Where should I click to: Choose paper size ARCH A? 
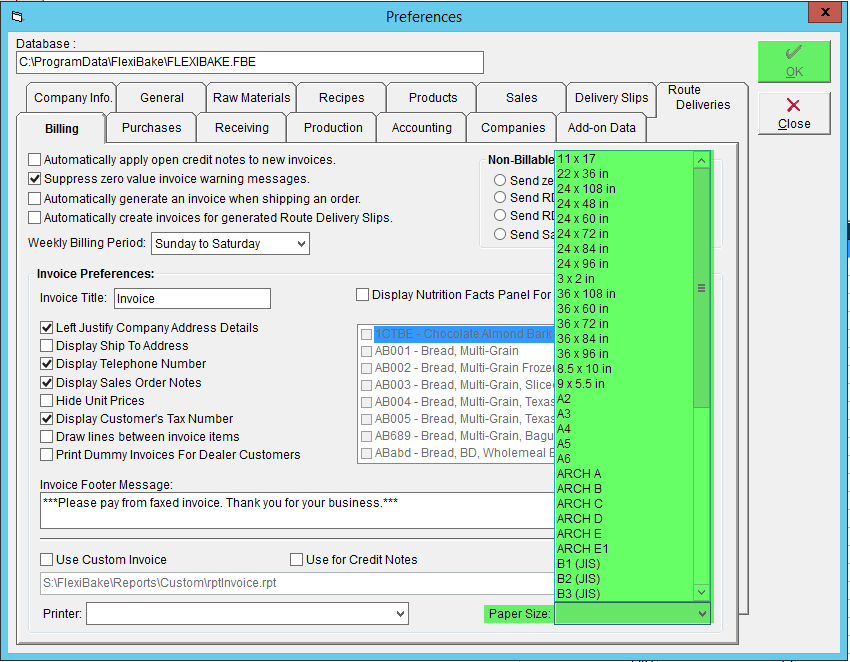[x=624, y=474]
